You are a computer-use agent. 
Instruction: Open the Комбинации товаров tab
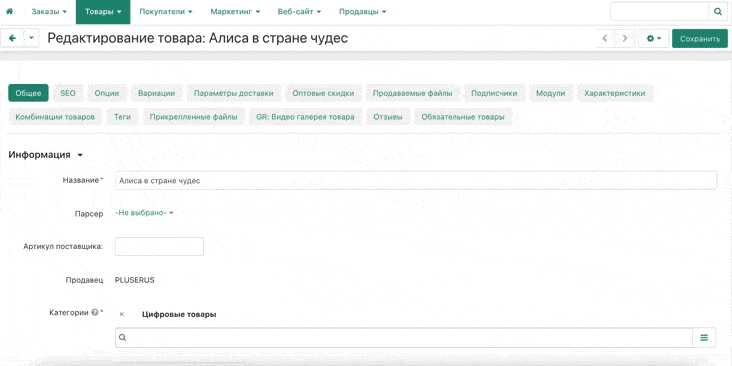[x=55, y=117]
